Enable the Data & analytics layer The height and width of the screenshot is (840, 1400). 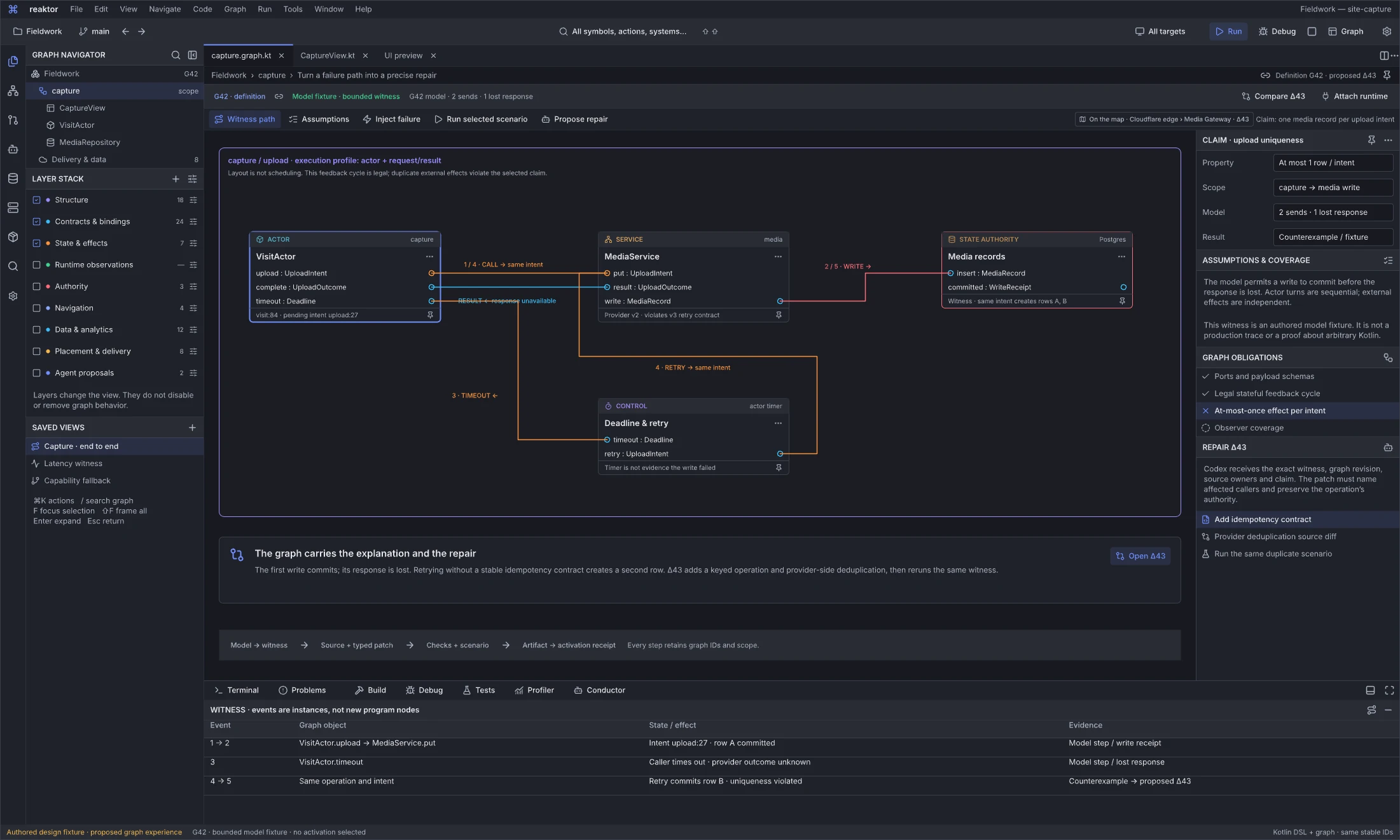[x=36, y=330]
